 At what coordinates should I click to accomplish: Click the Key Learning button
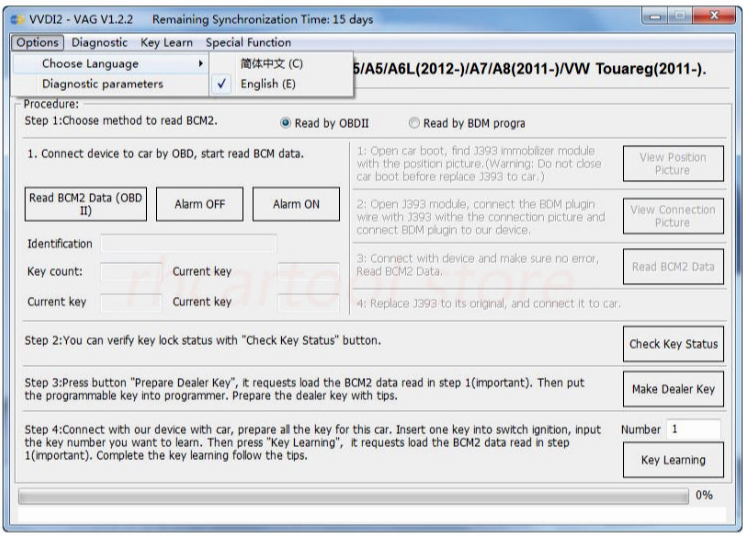coord(673,460)
